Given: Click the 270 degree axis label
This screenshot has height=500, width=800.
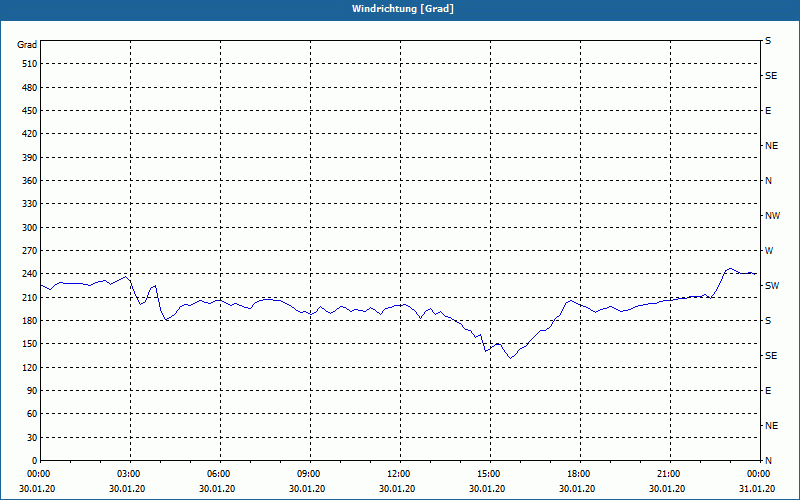Looking at the screenshot, I should (x=30, y=251).
